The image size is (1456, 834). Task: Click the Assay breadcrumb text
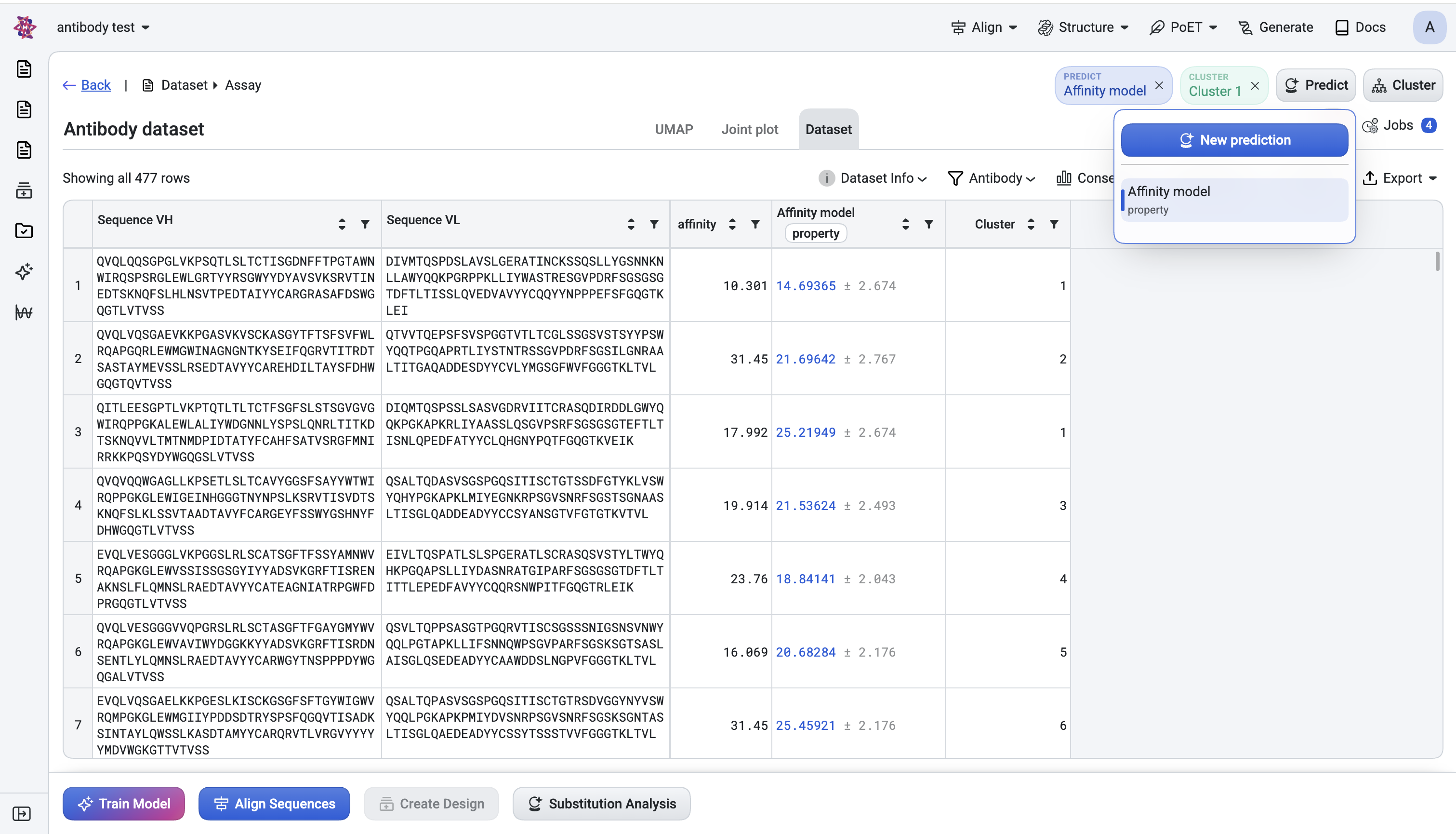tap(243, 85)
